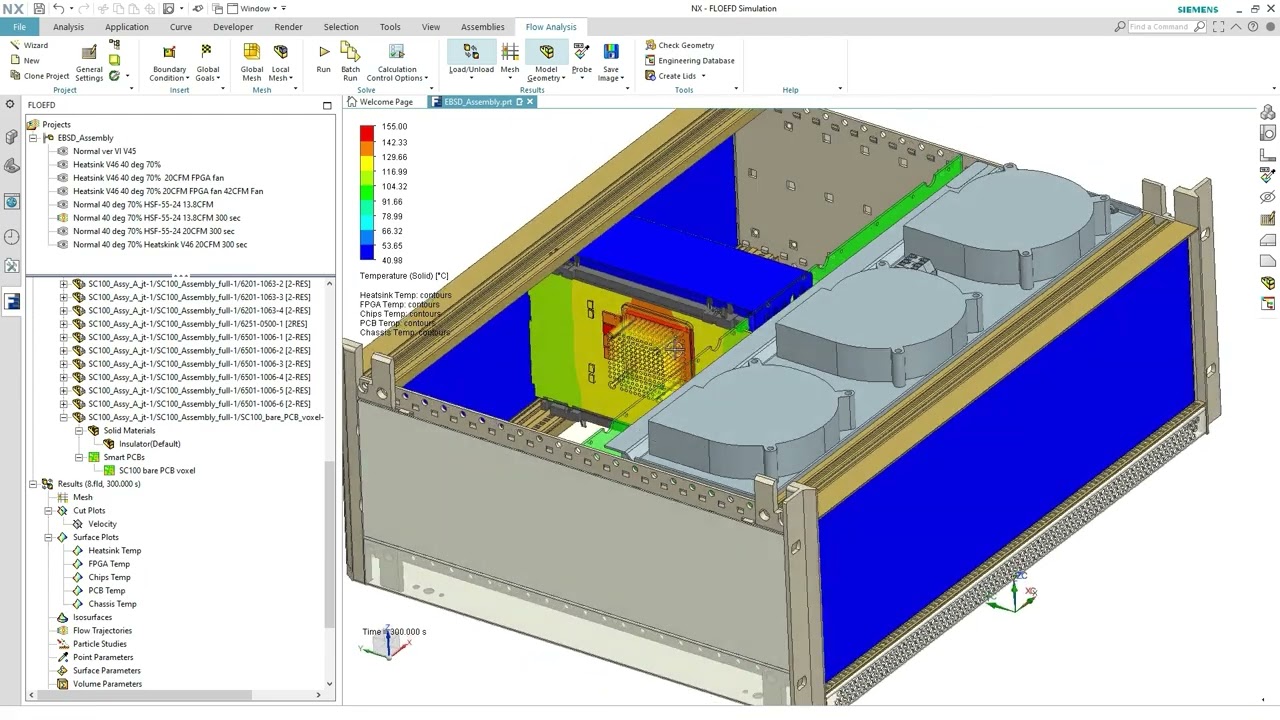Click the Undo arrow

58,8
